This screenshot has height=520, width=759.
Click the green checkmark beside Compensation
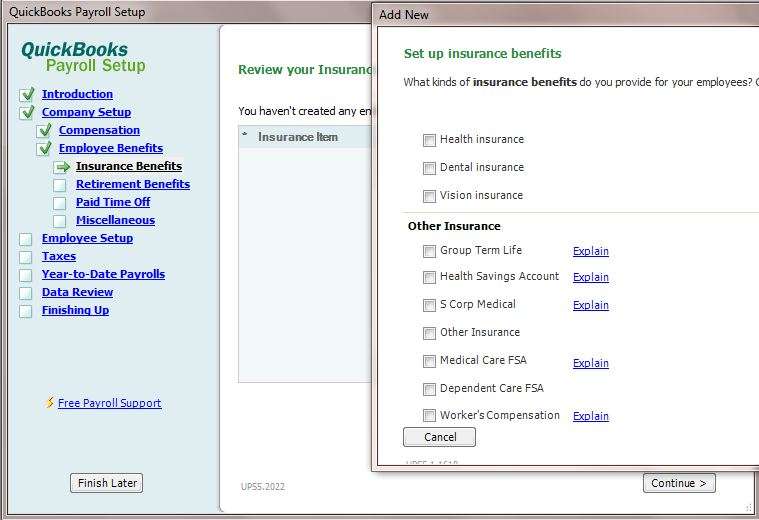click(x=45, y=130)
